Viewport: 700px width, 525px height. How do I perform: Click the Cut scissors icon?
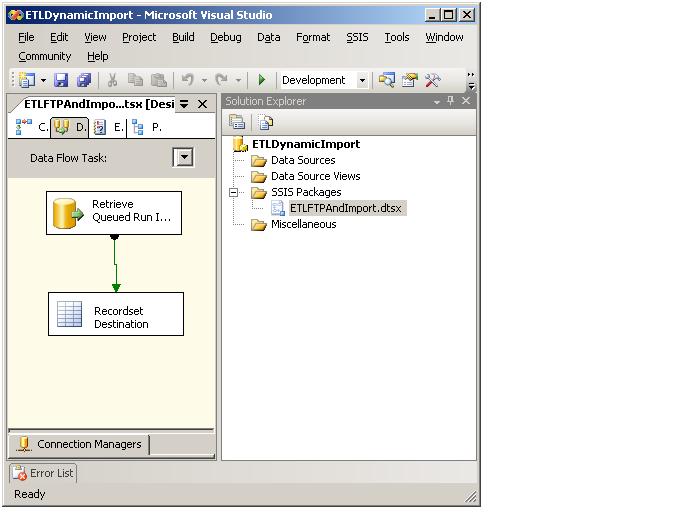(x=112, y=80)
